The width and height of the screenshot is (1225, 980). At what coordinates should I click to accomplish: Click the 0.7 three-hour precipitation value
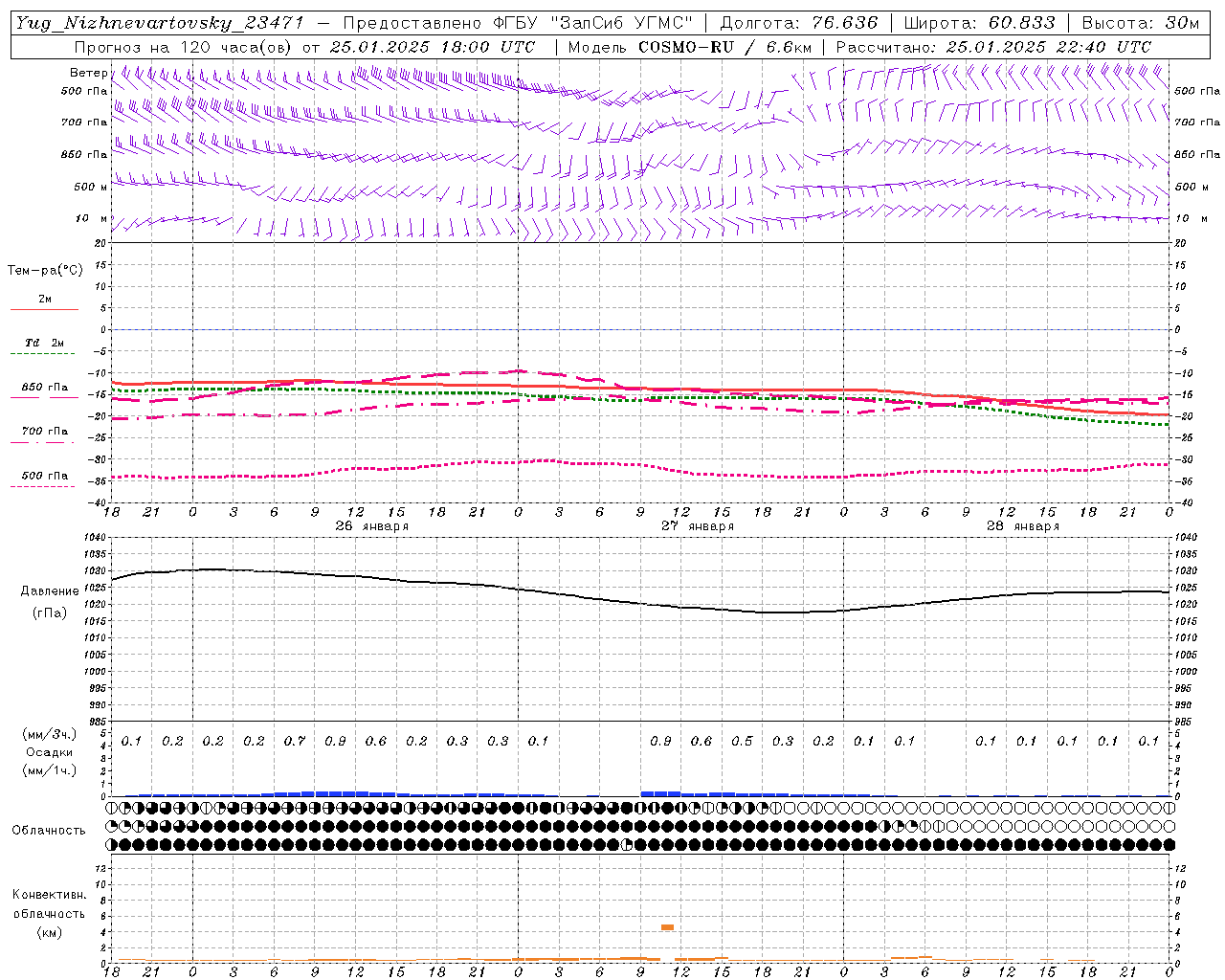[x=295, y=741]
